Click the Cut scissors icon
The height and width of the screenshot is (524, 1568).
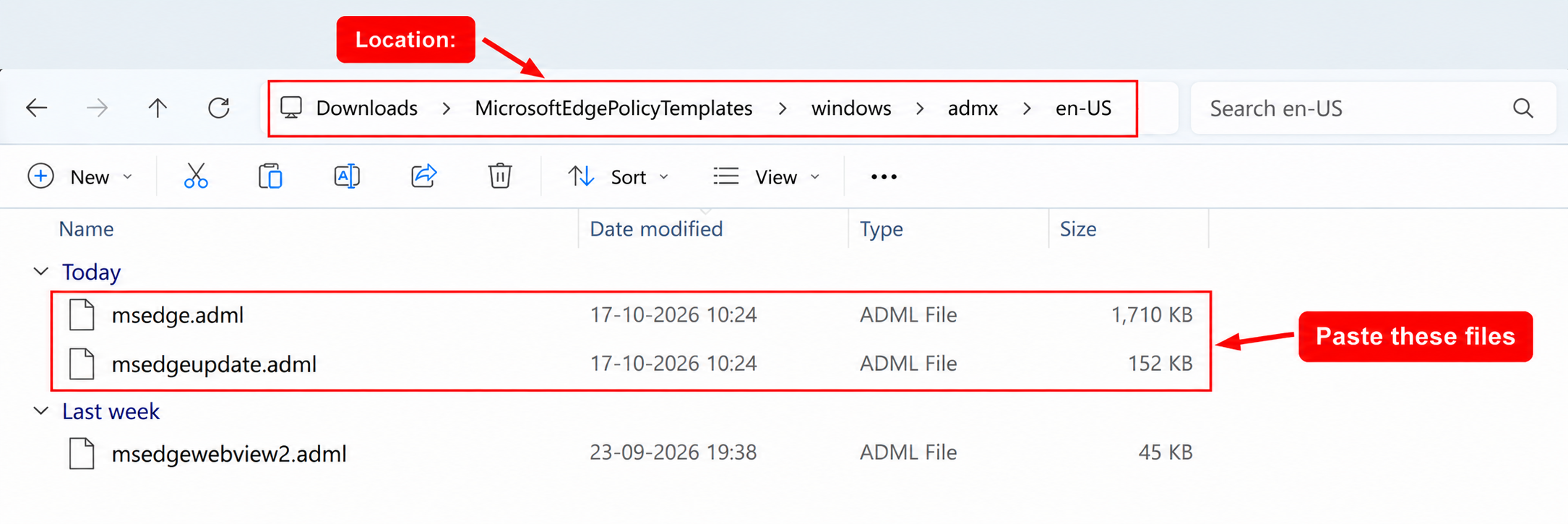pyautogui.click(x=196, y=176)
